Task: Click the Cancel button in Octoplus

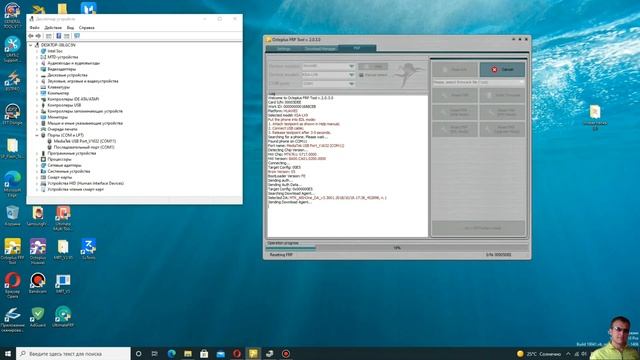Action: tap(502, 70)
